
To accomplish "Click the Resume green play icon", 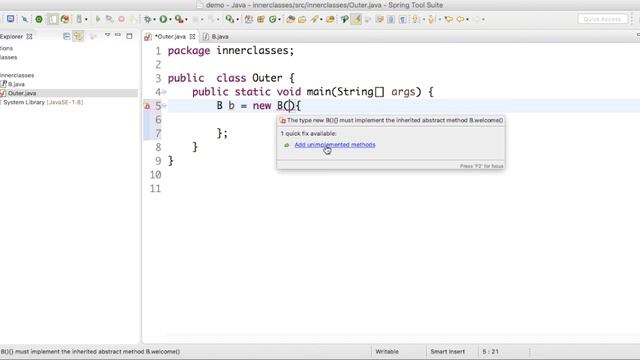I will tap(98, 19).
